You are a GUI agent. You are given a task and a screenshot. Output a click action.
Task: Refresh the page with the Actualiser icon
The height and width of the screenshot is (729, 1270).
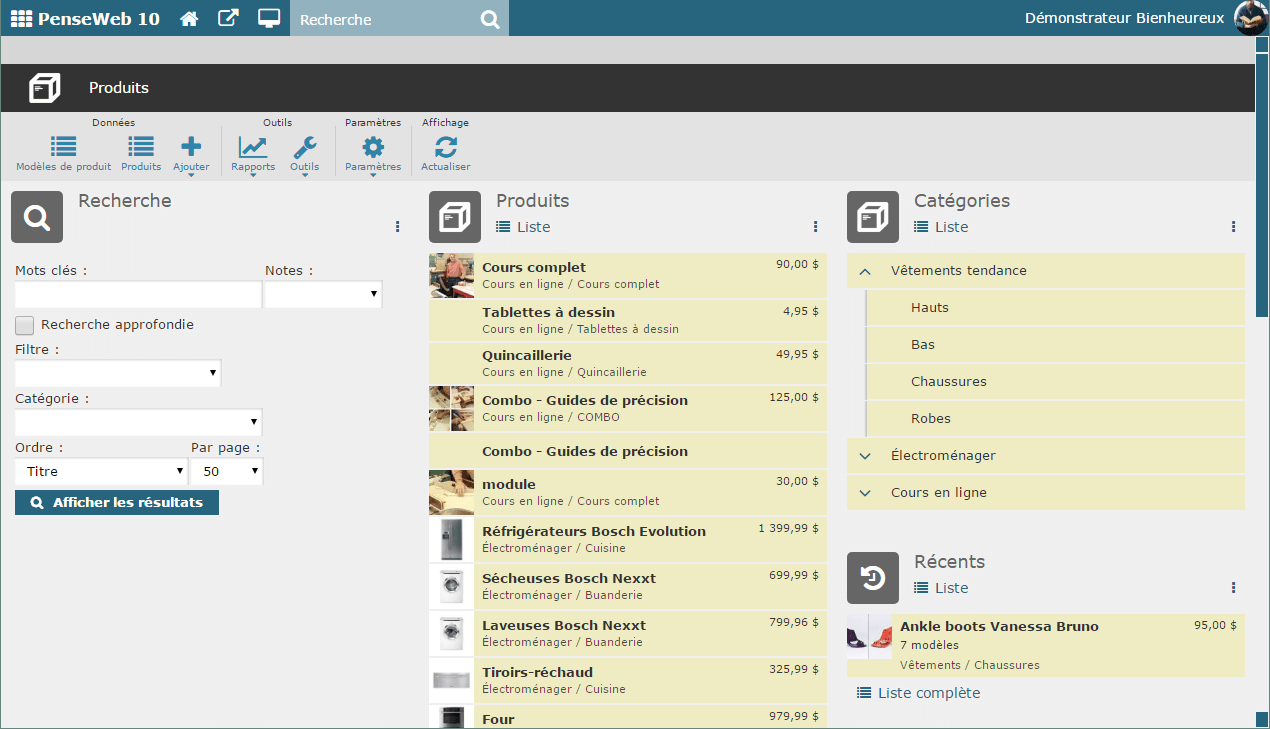coord(445,148)
